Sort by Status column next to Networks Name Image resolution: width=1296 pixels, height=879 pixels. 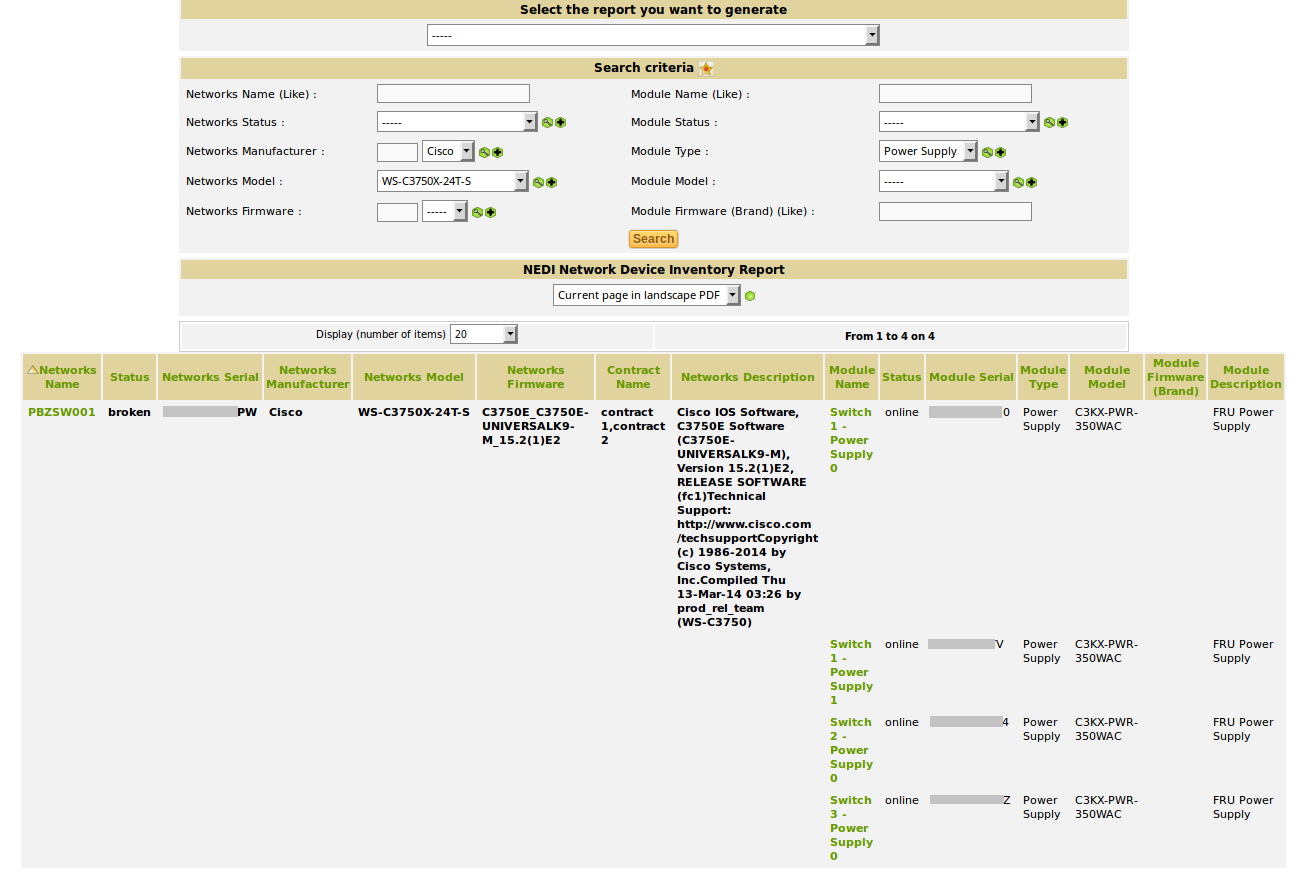click(x=130, y=377)
